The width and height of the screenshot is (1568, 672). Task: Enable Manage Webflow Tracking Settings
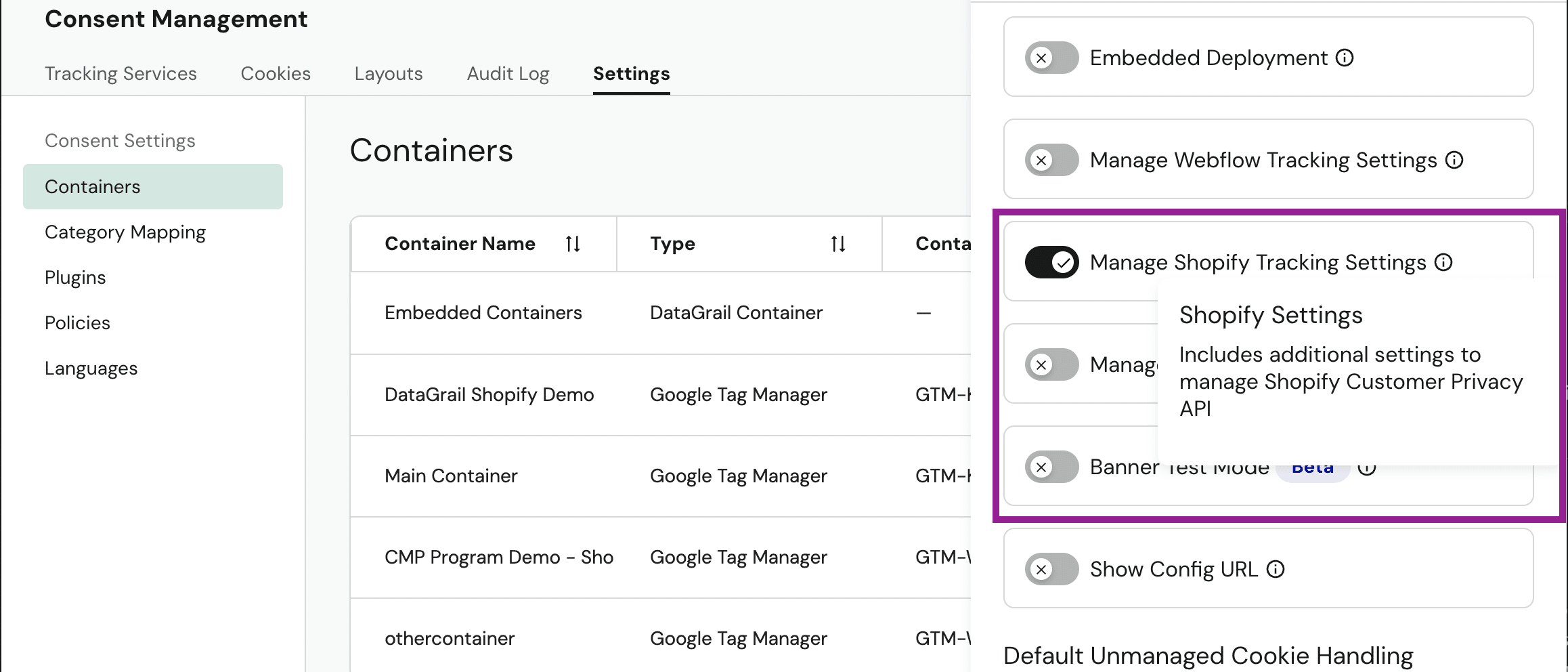pyautogui.click(x=1051, y=160)
